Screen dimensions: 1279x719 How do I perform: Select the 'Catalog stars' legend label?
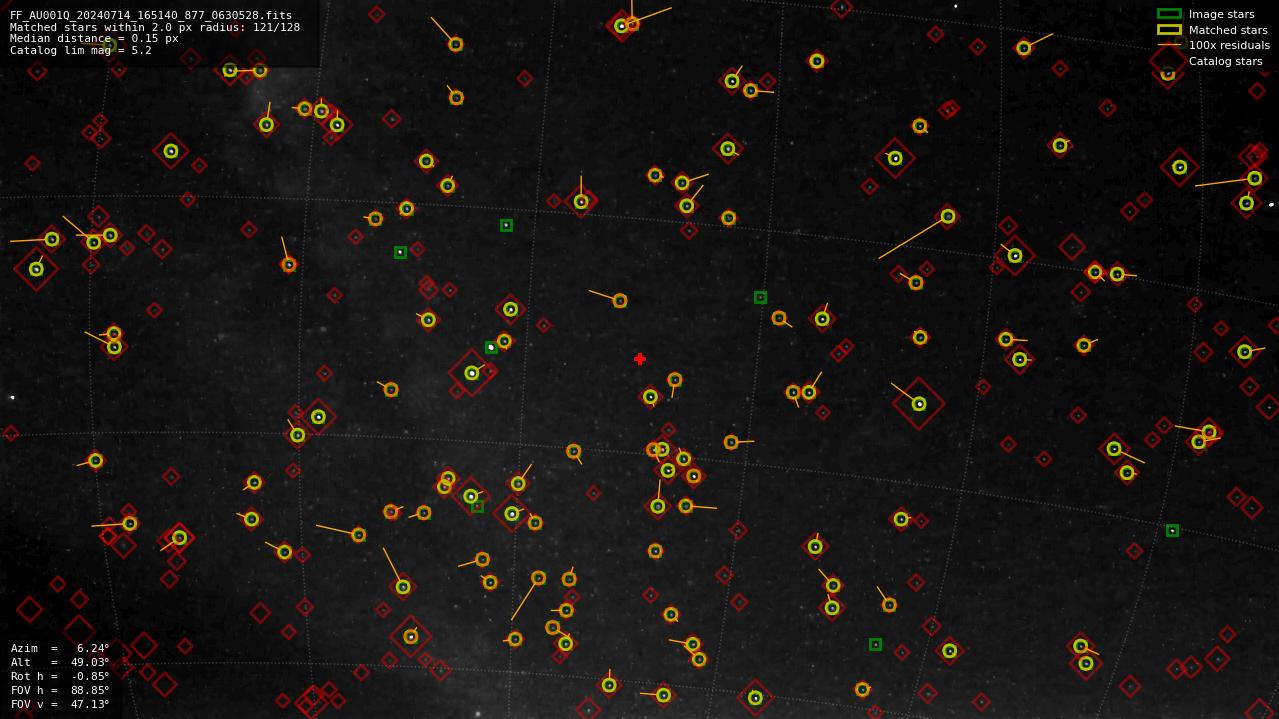coord(1225,61)
